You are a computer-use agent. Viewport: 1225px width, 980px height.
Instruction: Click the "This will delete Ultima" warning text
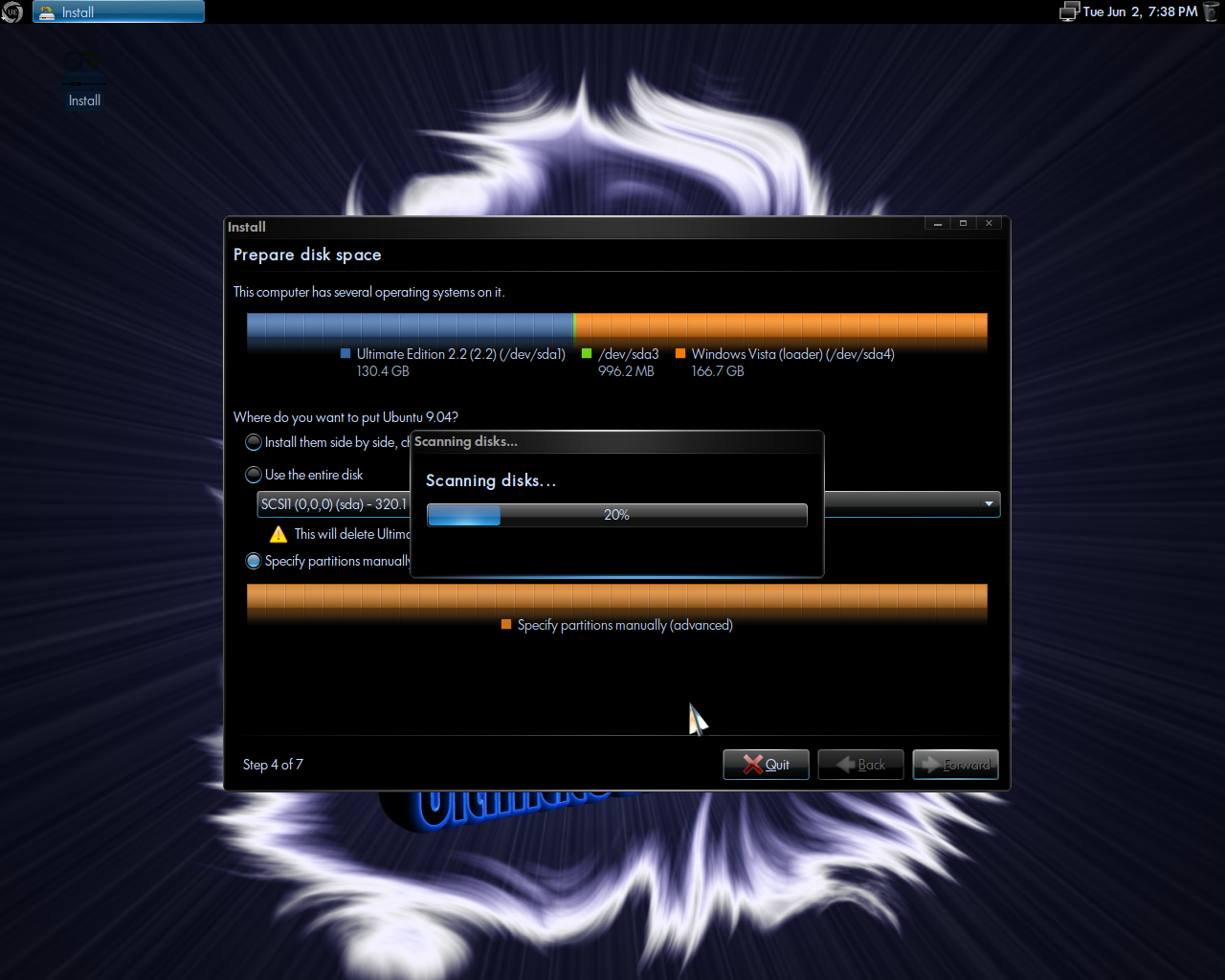(x=351, y=534)
